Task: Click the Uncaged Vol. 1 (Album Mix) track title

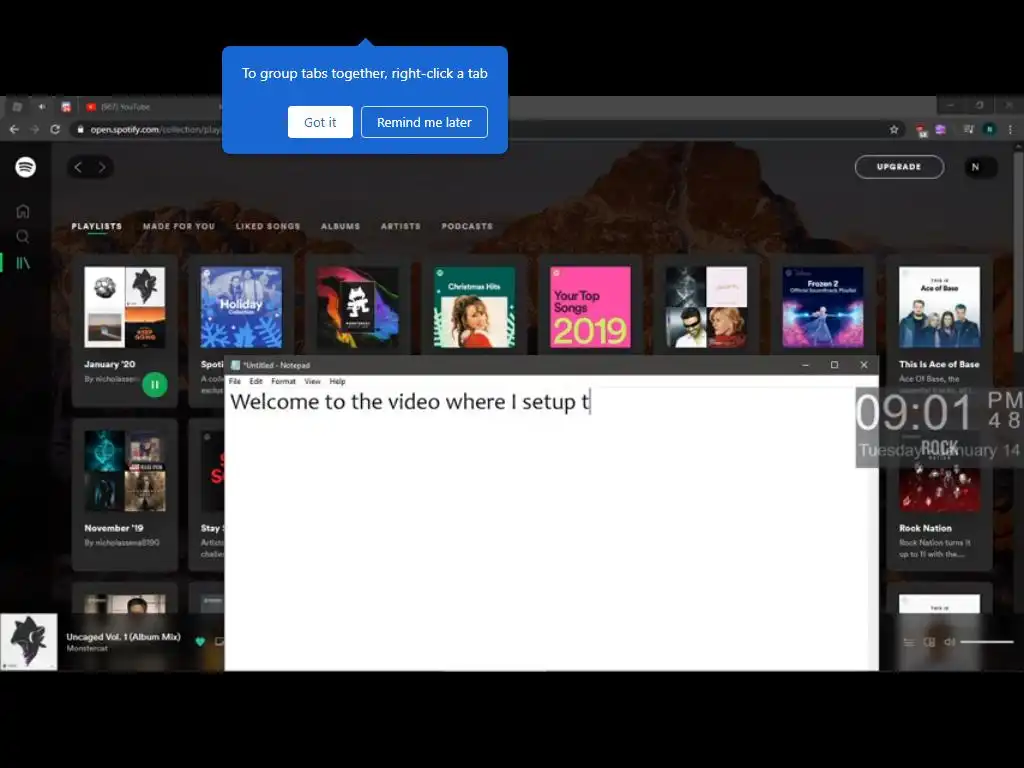Action: 123,637
